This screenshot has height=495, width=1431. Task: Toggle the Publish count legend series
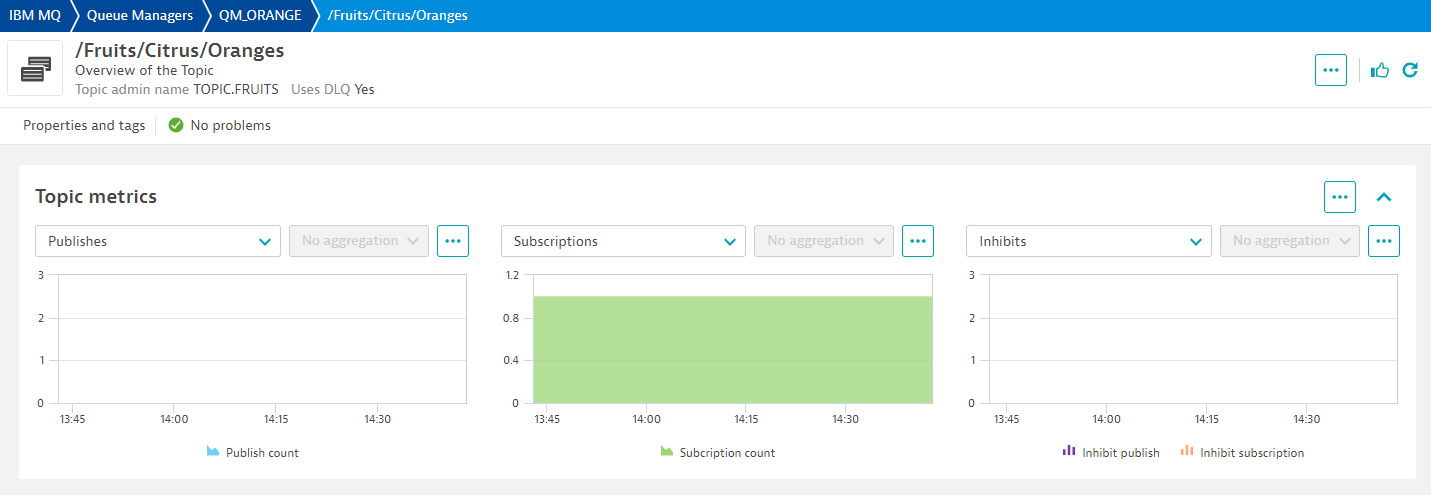coord(253,453)
